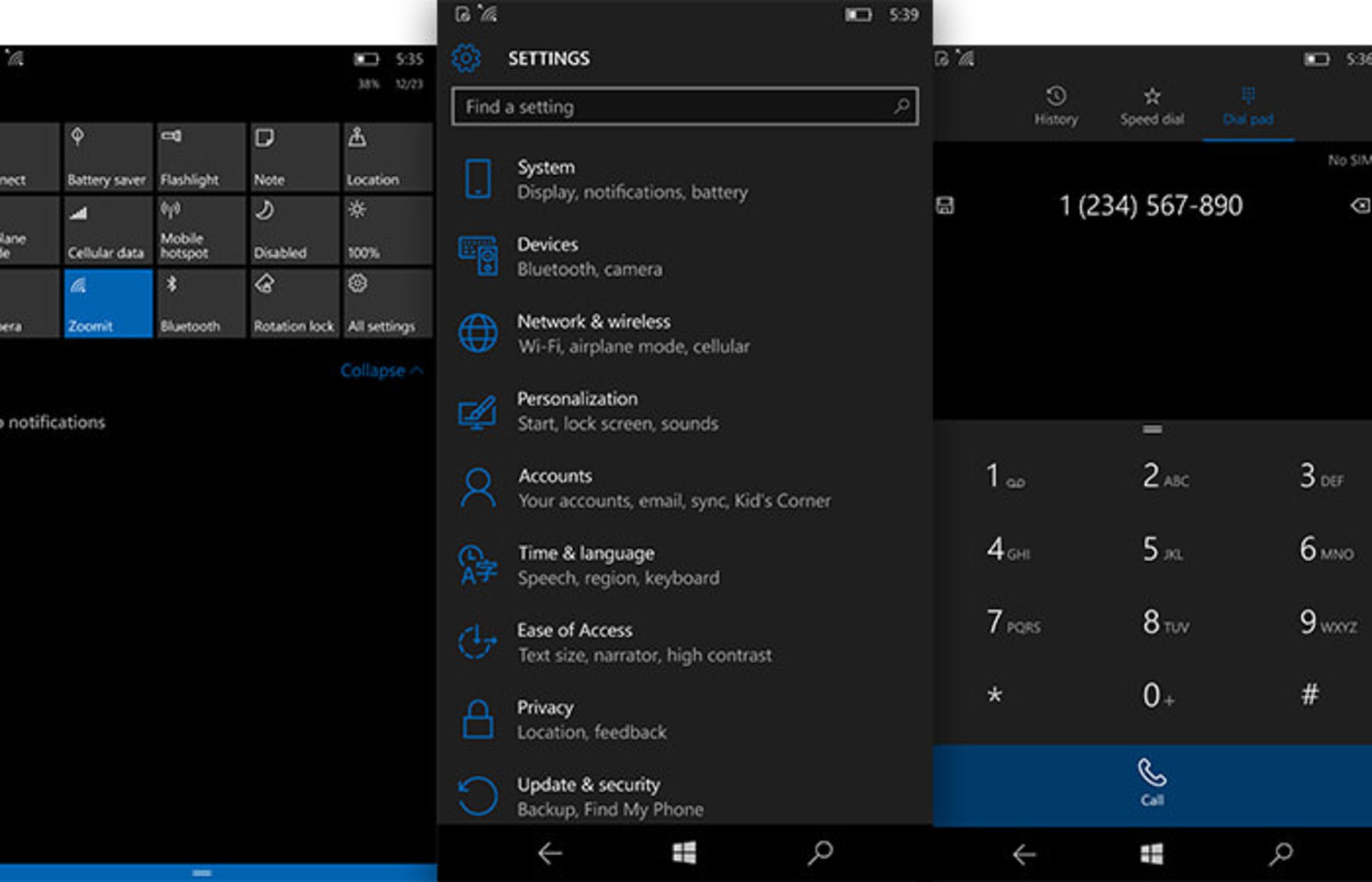Enable the Mobile hotspot tile
1372x882 pixels.
[200, 229]
